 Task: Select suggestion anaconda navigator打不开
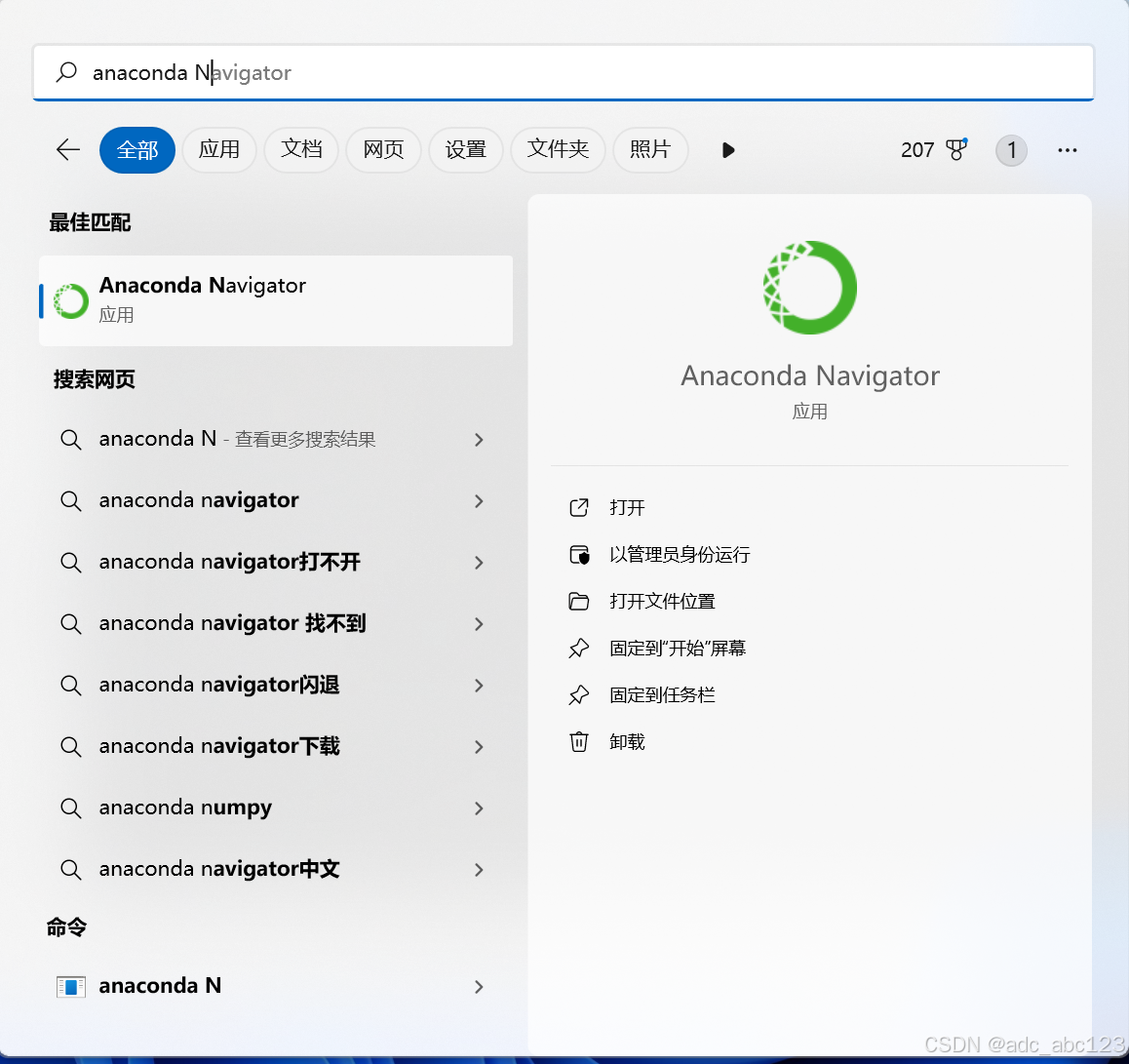click(x=276, y=561)
